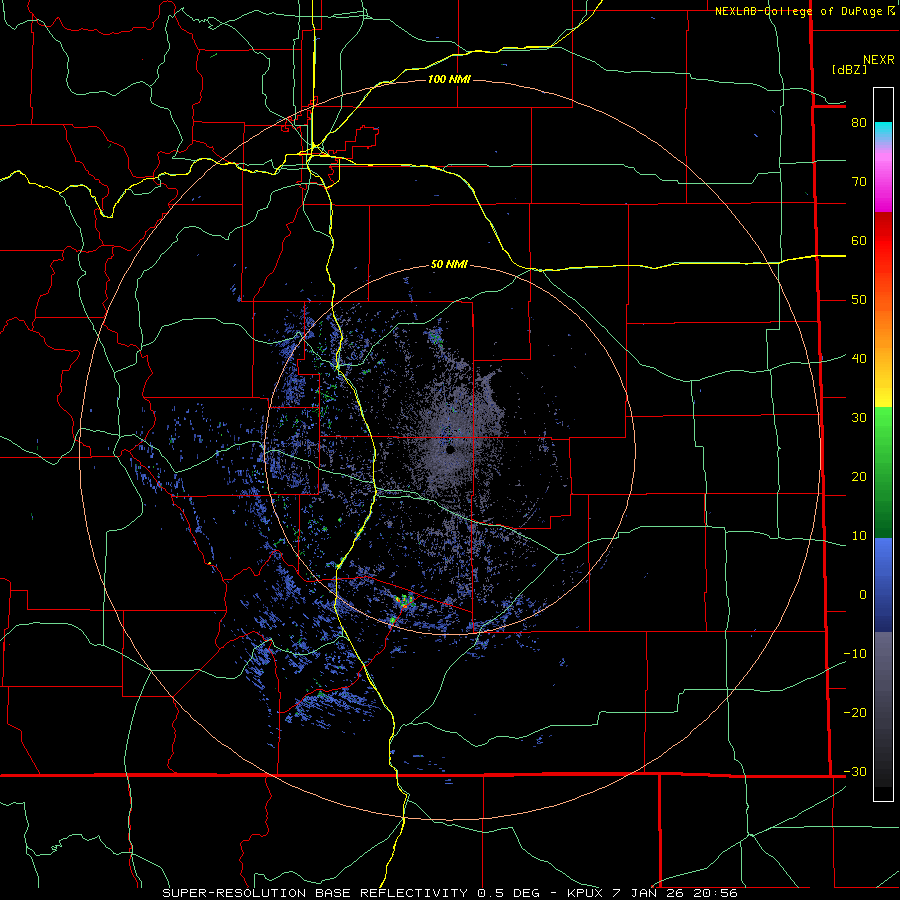This screenshot has width=900, height=900.
Task: Click the NEXR label above the scale
Action: click(x=878, y=60)
